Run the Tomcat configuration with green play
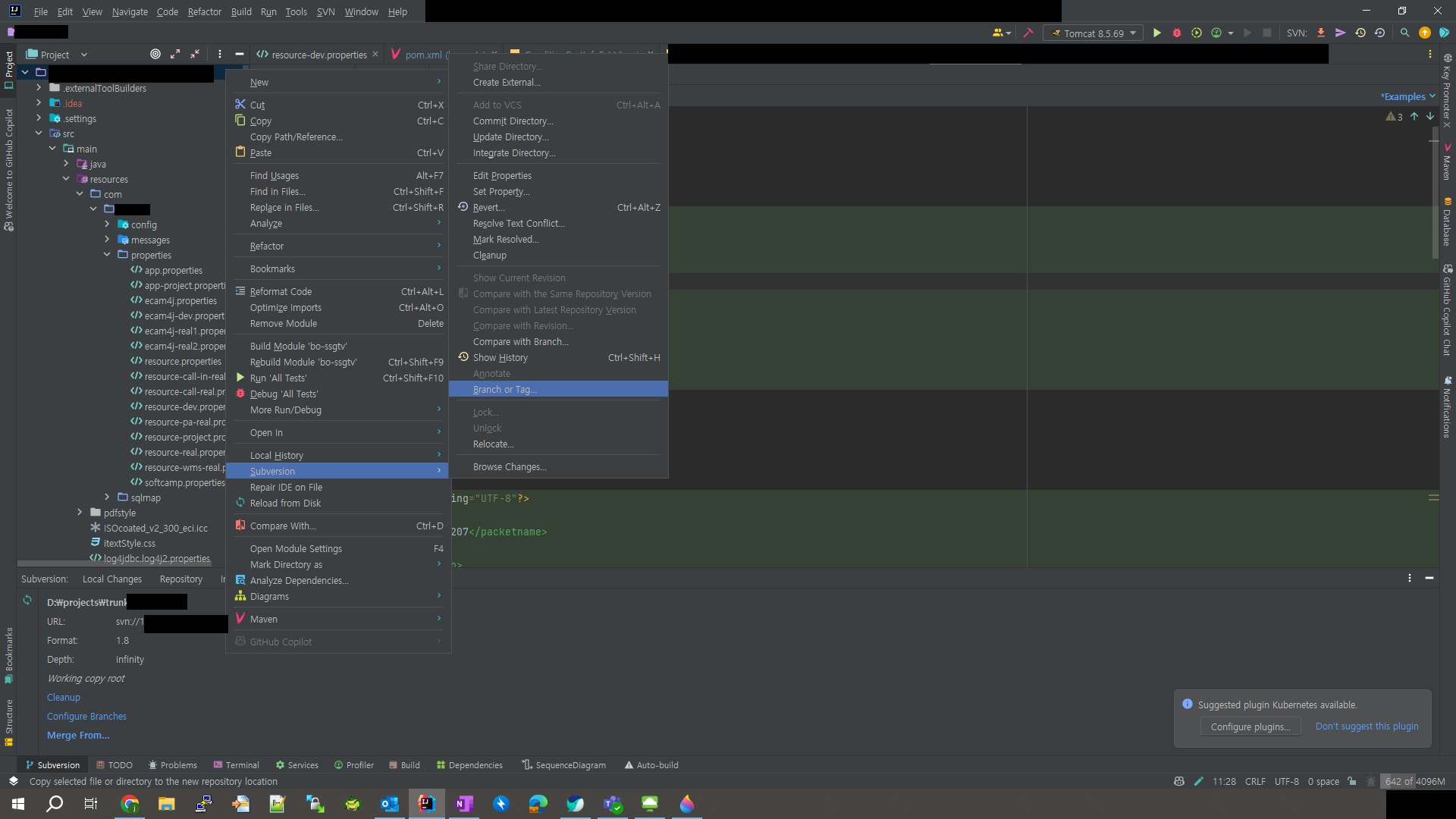Viewport: 1456px width, 819px height. [x=1156, y=33]
